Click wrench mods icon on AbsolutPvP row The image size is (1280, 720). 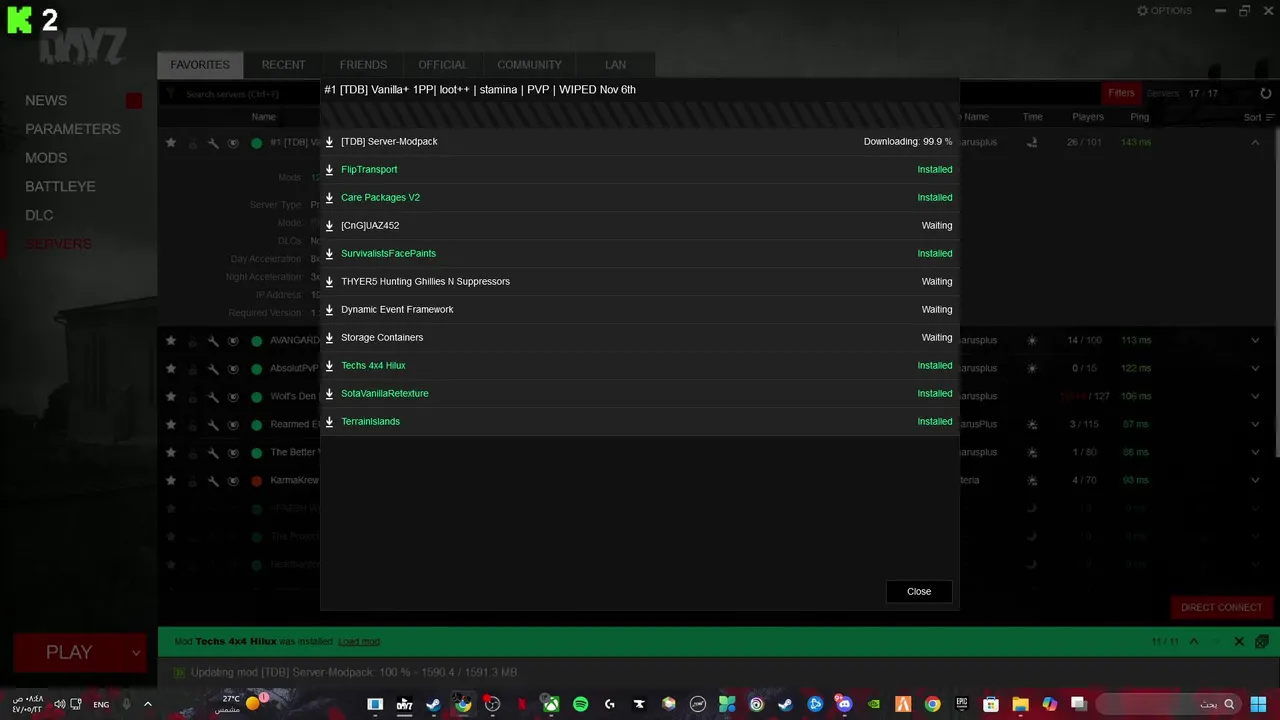click(x=213, y=369)
